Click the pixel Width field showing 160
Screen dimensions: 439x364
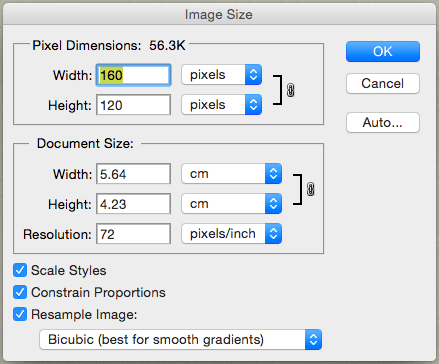click(134, 75)
